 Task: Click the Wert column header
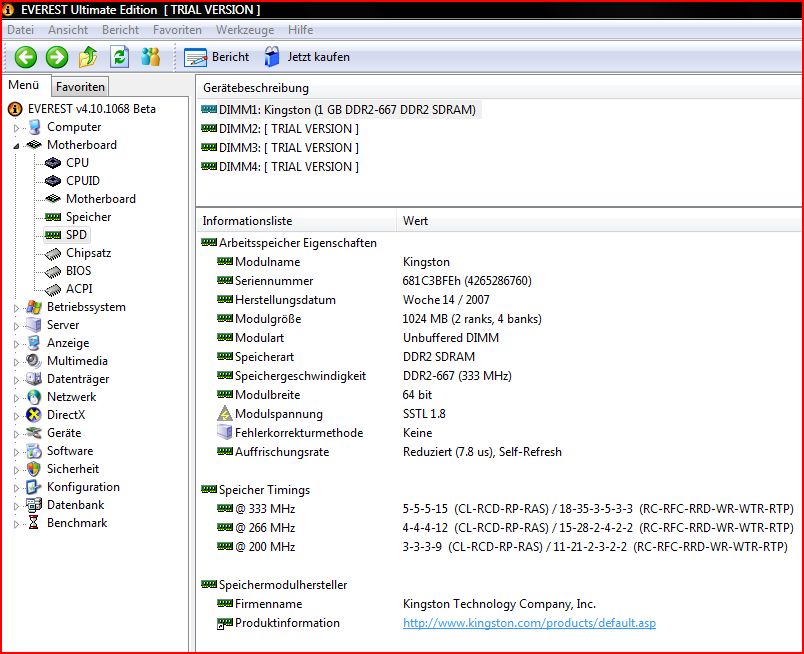[598, 221]
